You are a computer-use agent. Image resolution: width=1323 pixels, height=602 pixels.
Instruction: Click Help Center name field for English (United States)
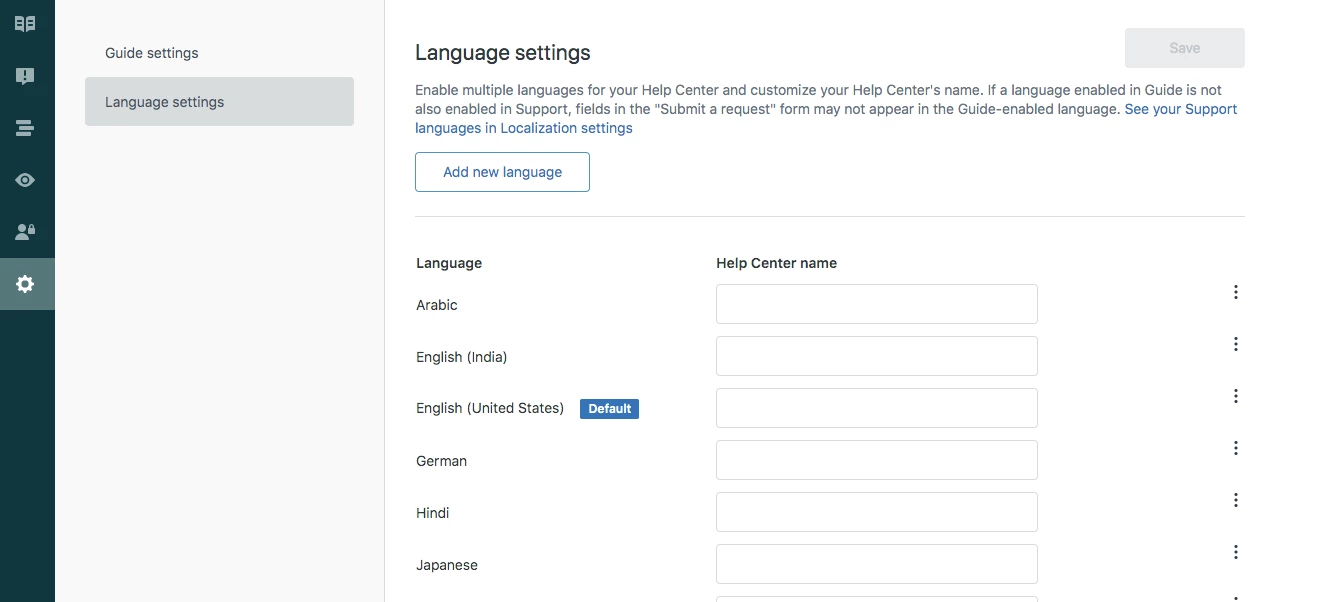click(x=876, y=408)
